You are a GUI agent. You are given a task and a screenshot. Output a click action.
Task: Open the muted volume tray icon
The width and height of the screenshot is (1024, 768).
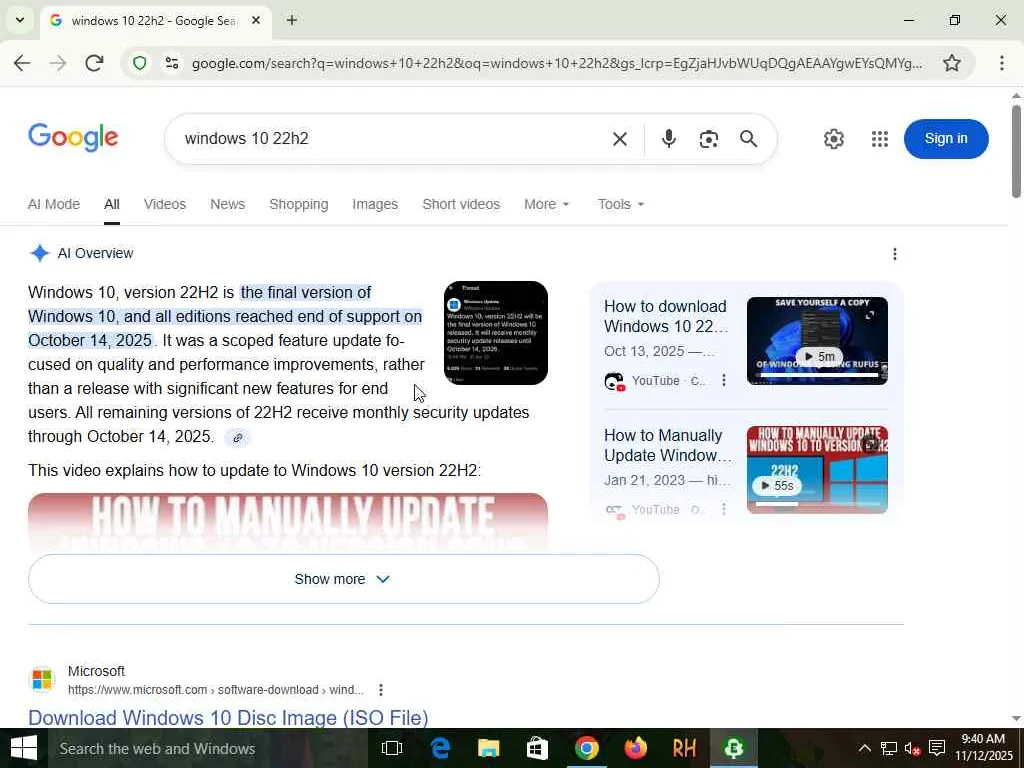[912, 748]
